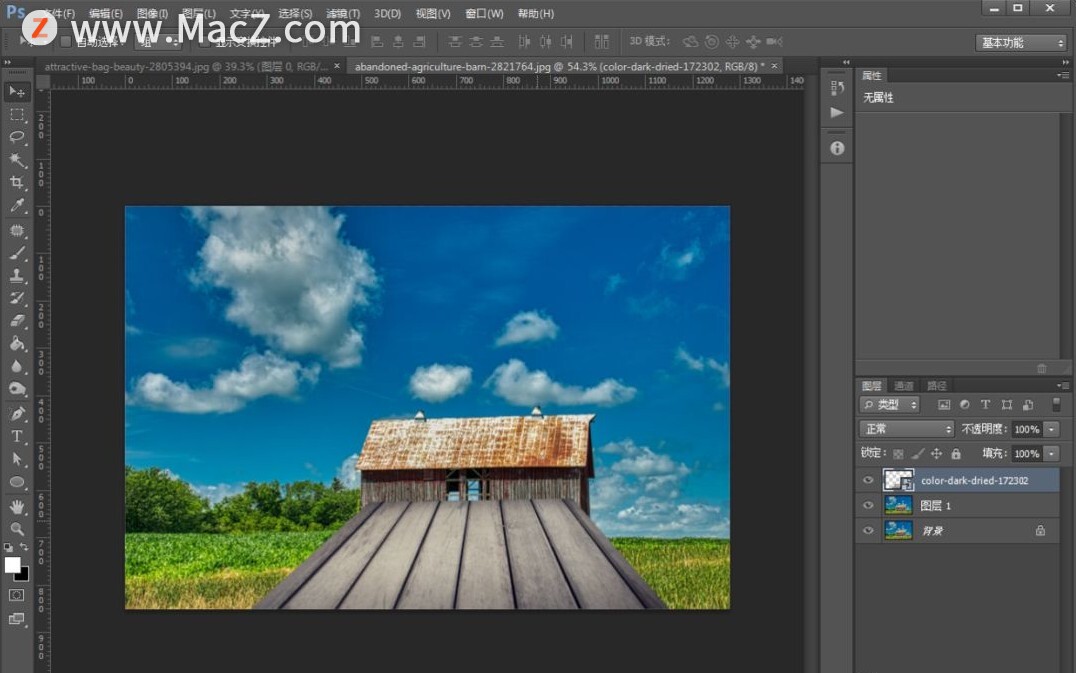Switch to the 通道 channels tab
The height and width of the screenshot is (673, 1076).
click(x=904, y=386)
